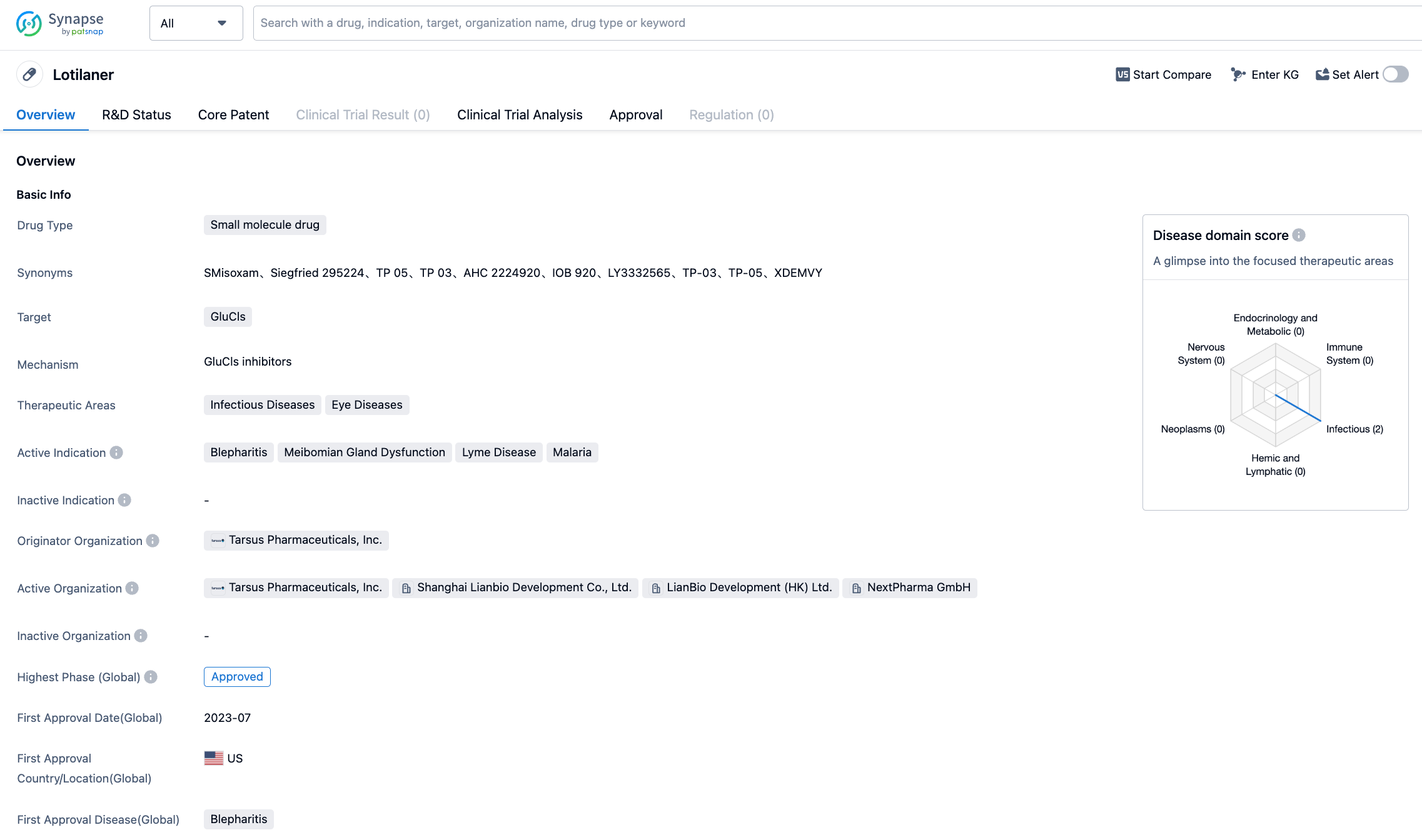Expand the Highest Phase info tooltip
Image resolution: width=1422 pixels, height=840 pixels.
click(151, 677)
